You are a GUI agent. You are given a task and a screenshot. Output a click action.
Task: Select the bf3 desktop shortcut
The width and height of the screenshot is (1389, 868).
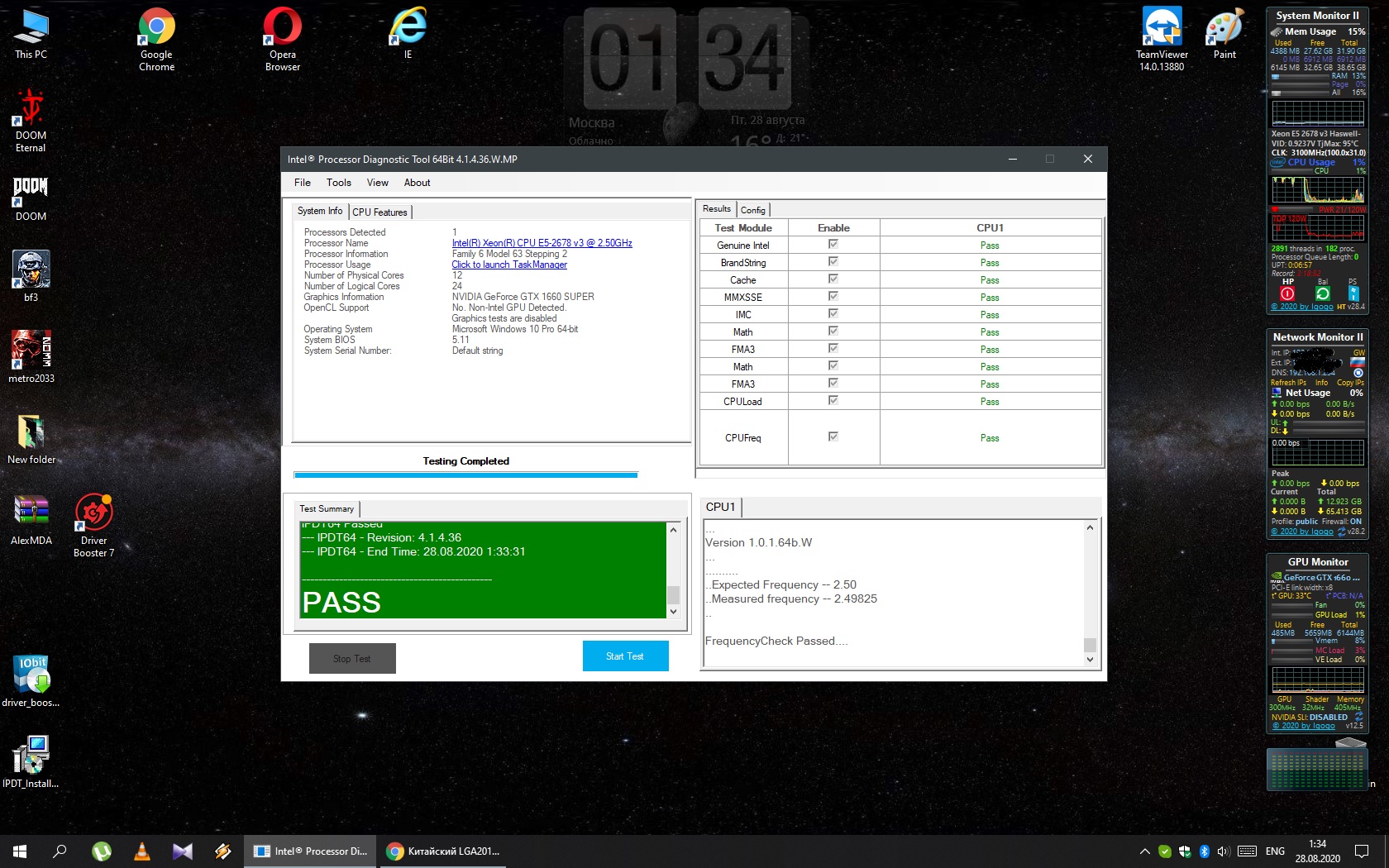[31, 277]
